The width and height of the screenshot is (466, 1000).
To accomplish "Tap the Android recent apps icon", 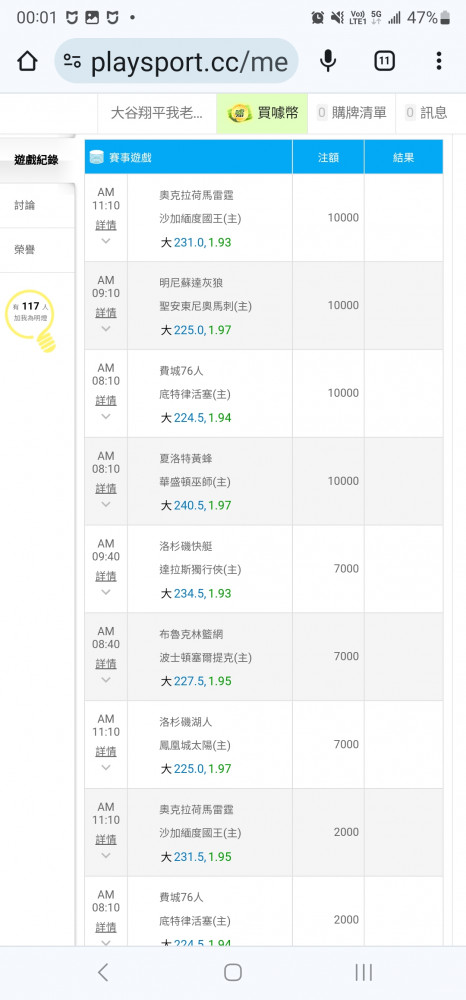I will click(x=363, y=972).
